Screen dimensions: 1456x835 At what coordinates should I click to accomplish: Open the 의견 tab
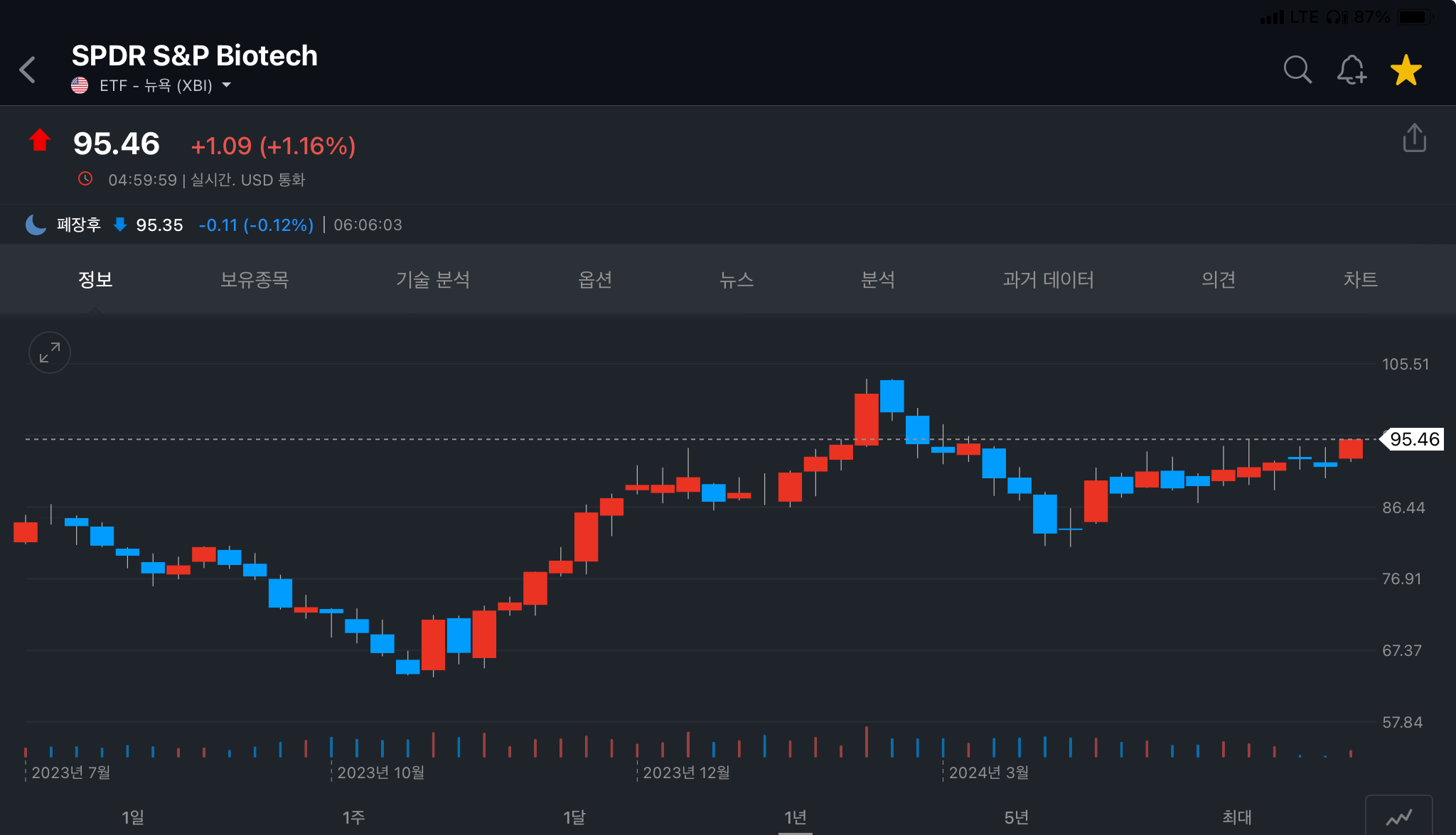pos(1219,279)
